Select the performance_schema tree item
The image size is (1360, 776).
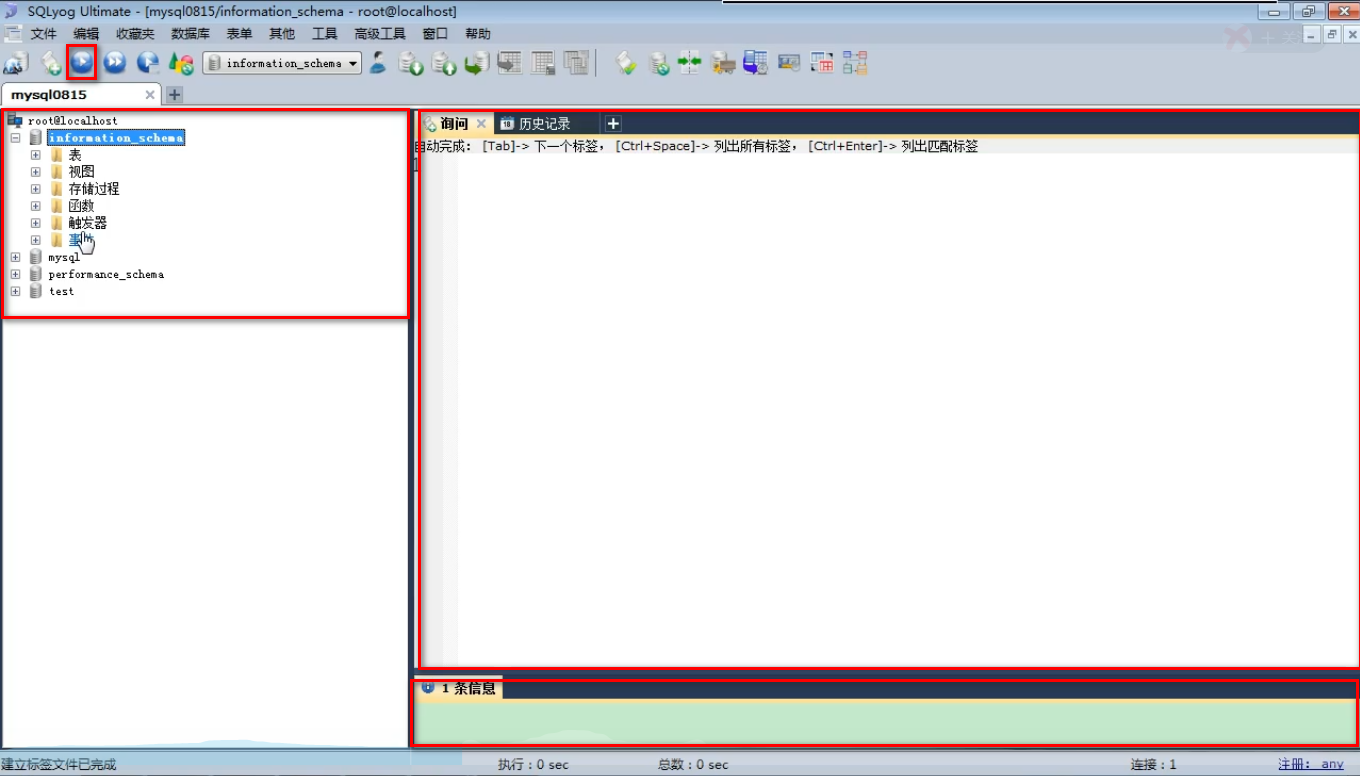(106, 274)
